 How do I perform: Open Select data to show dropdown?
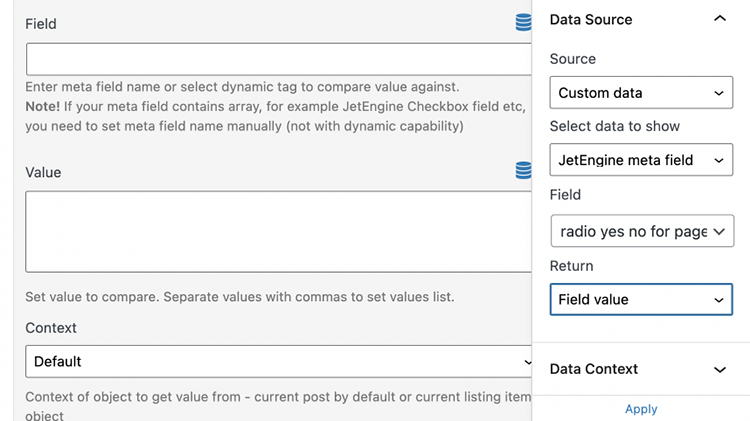[x=641, y=160]
